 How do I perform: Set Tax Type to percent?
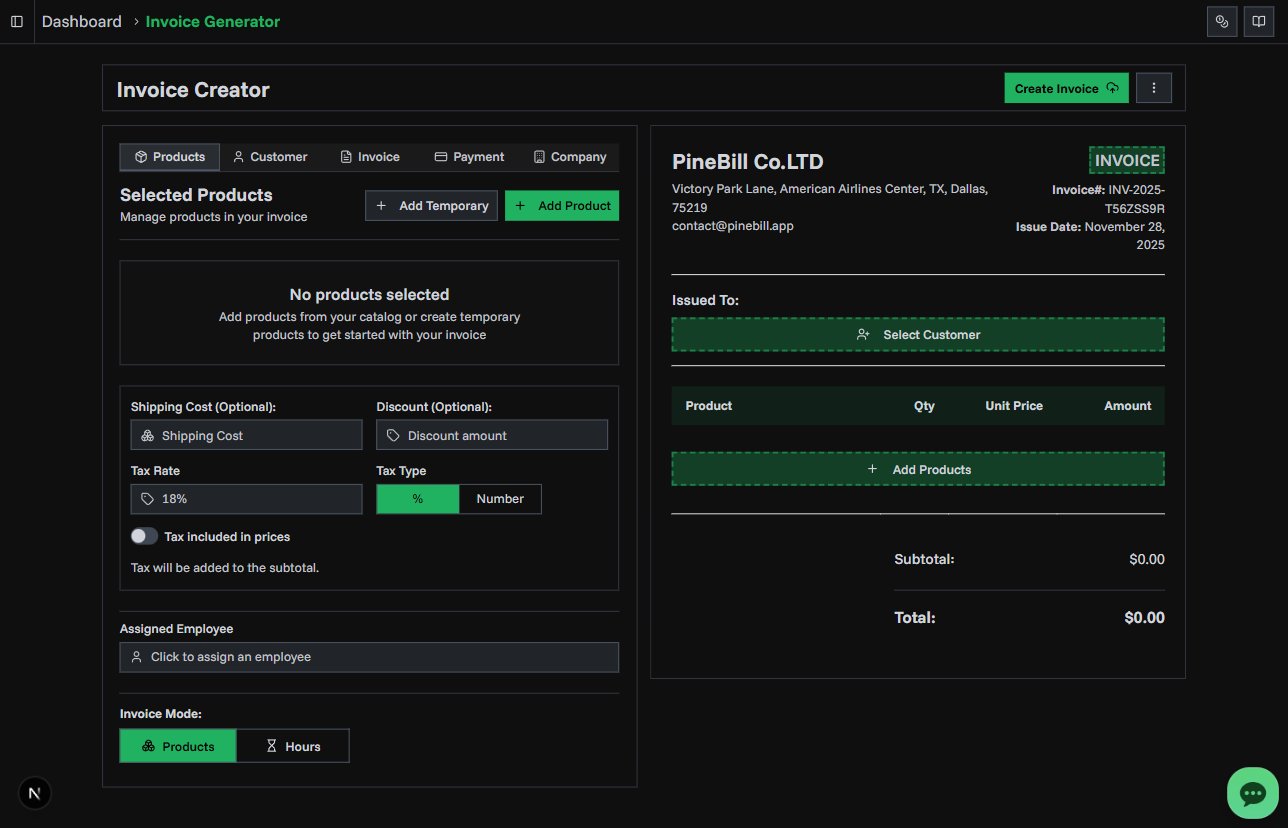point(418,499)
